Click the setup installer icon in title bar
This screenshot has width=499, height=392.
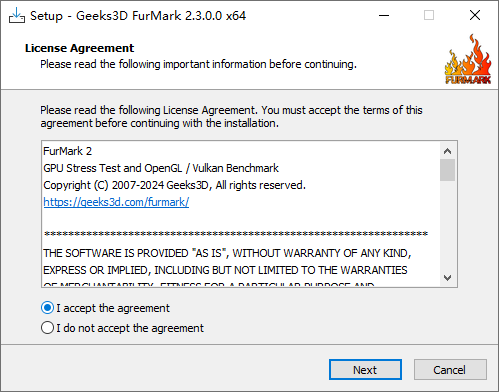coord(17,16)
